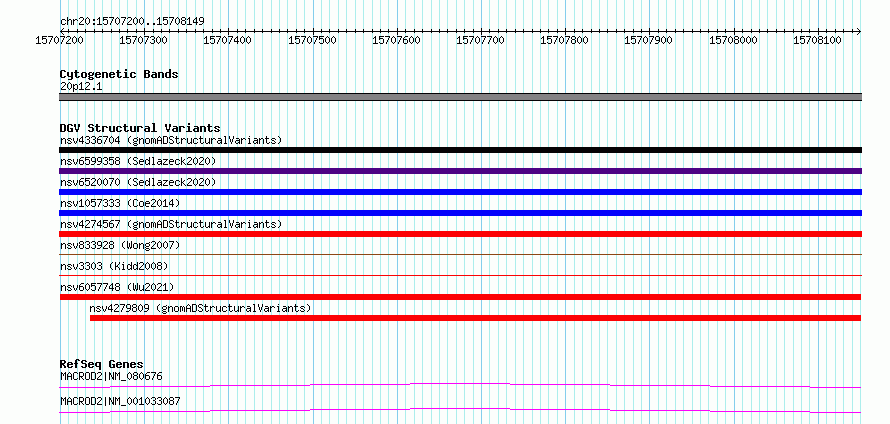Open variant nsv4274567 gnomAD label
Screen dimensions: 890x424
point(171,224)
